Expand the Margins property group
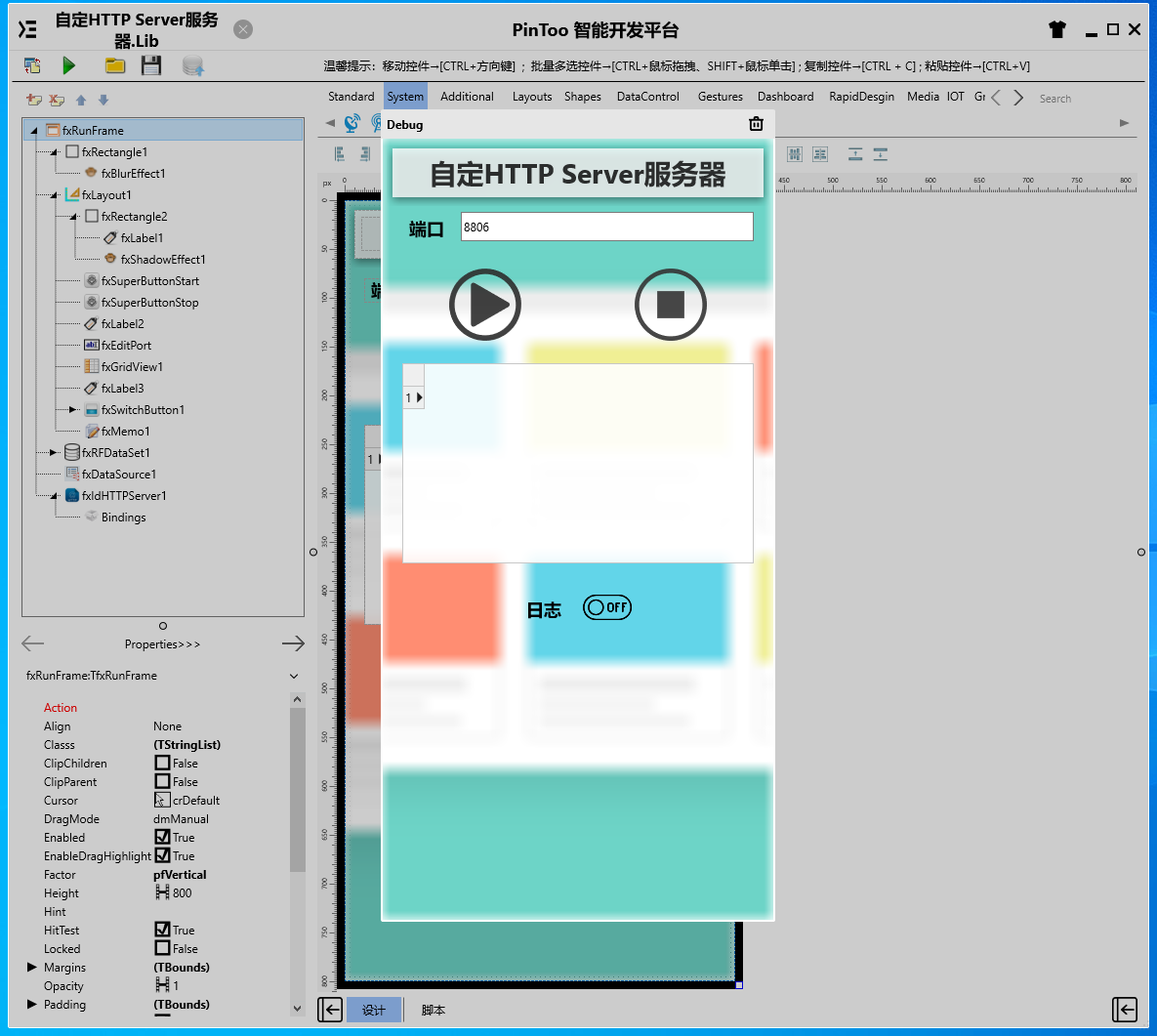This screenshot has width=1157, height=1036. pyautogui.click(x=31, y=967)
